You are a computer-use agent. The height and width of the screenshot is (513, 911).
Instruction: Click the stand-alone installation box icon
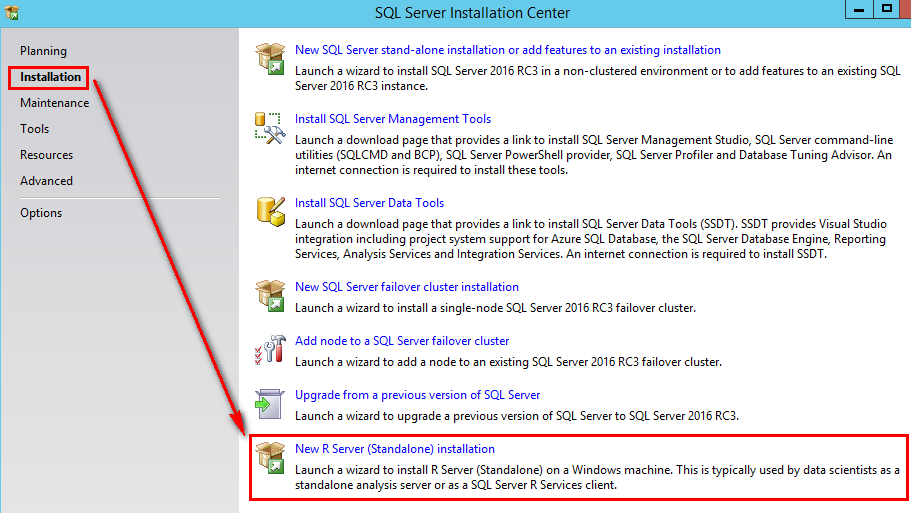pos(270,59)
